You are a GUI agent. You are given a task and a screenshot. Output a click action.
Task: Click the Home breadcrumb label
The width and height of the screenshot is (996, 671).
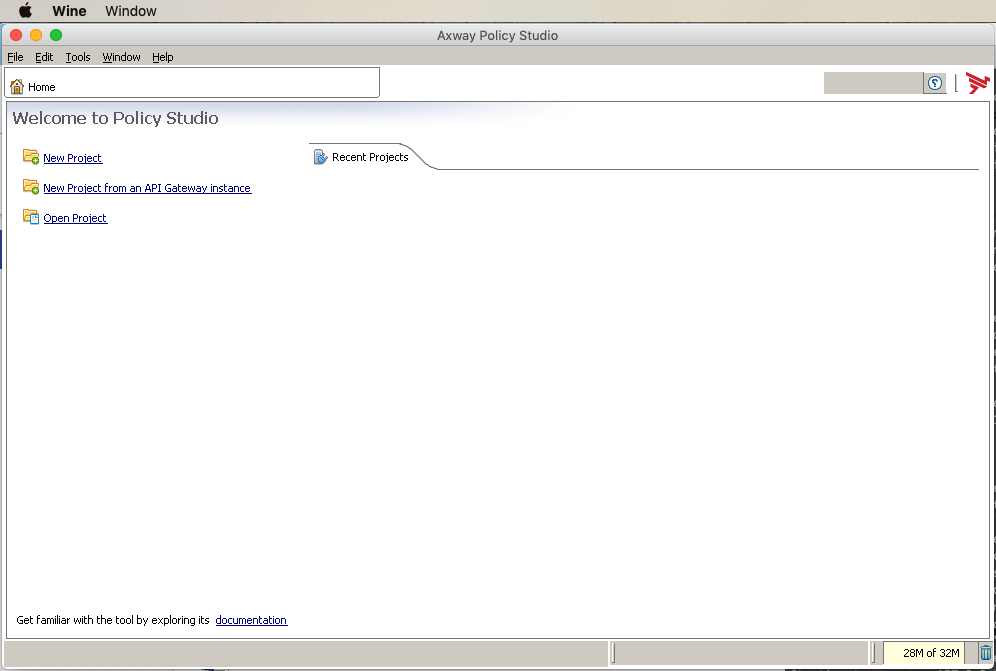(42, 87)
